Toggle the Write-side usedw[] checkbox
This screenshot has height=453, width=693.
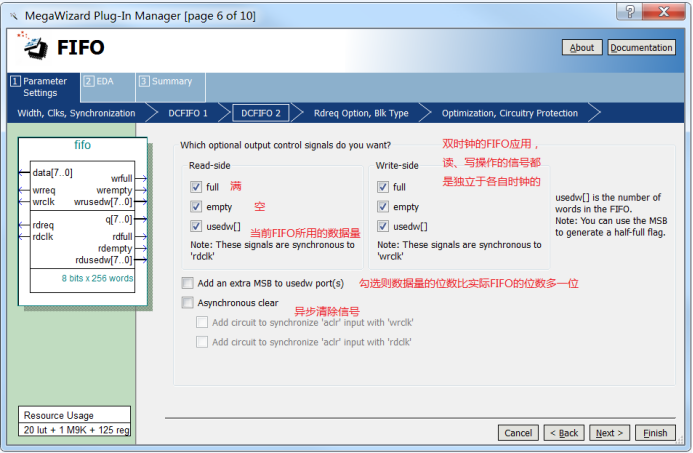[383, 226]
